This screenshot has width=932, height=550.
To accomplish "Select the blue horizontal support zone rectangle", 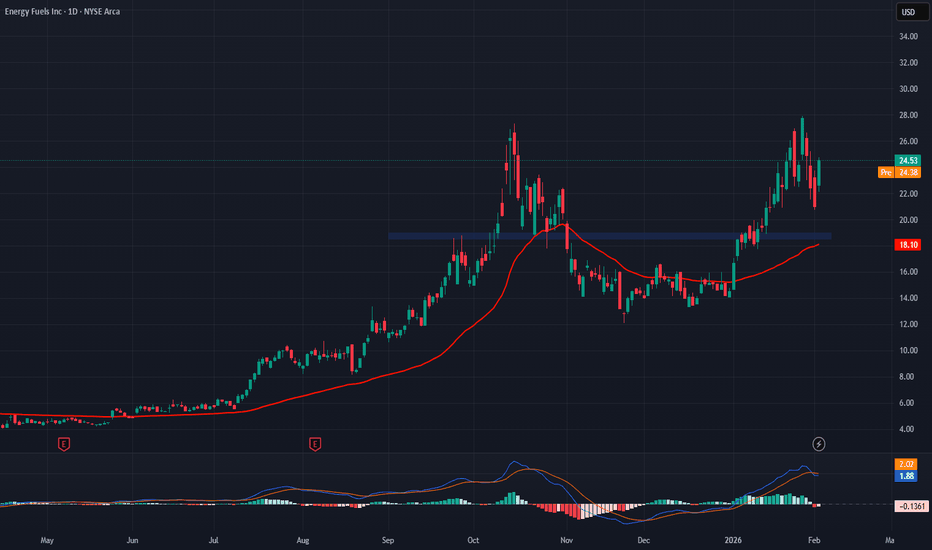I will (610, 236).
